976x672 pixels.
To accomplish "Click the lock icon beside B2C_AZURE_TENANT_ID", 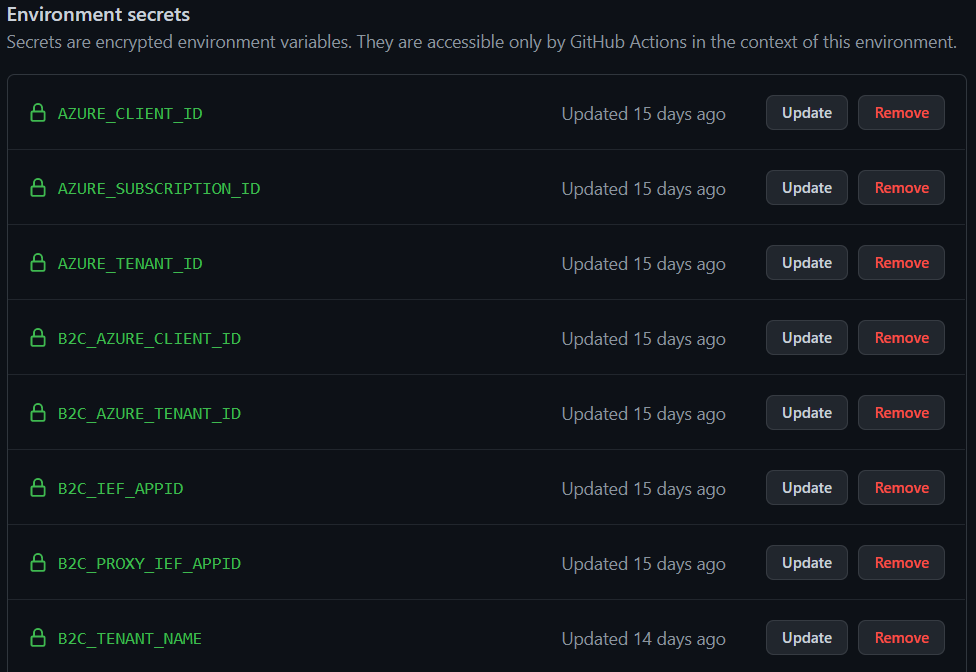I will (x=38, y=413).
